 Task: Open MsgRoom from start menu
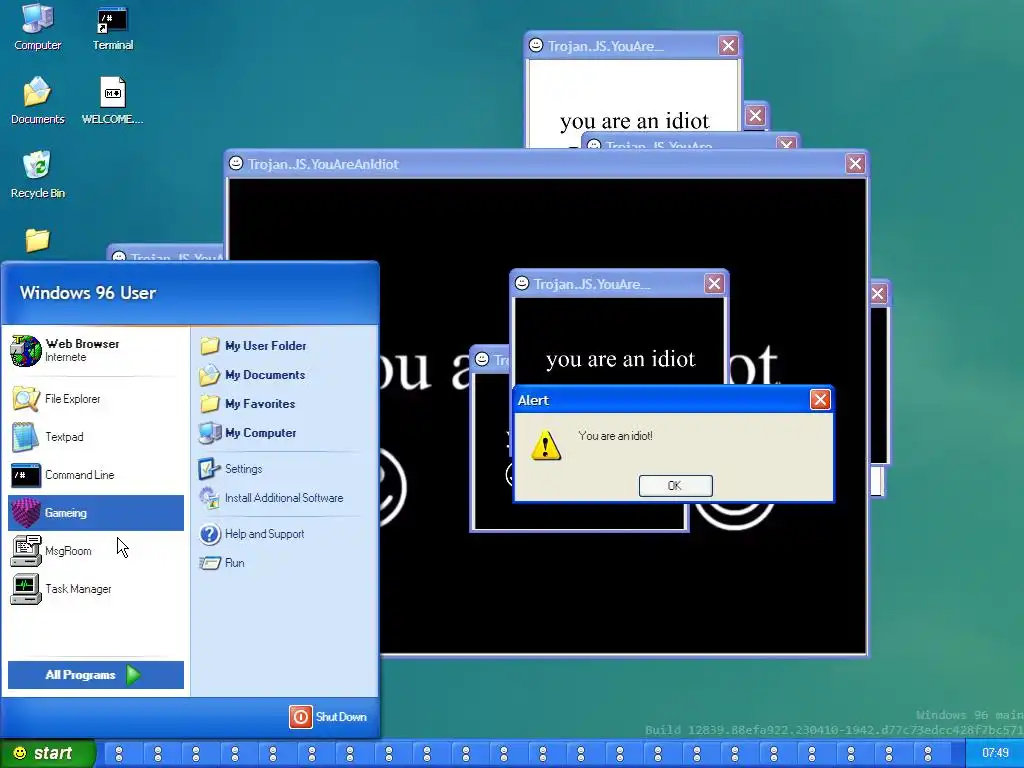coord(96,551)
